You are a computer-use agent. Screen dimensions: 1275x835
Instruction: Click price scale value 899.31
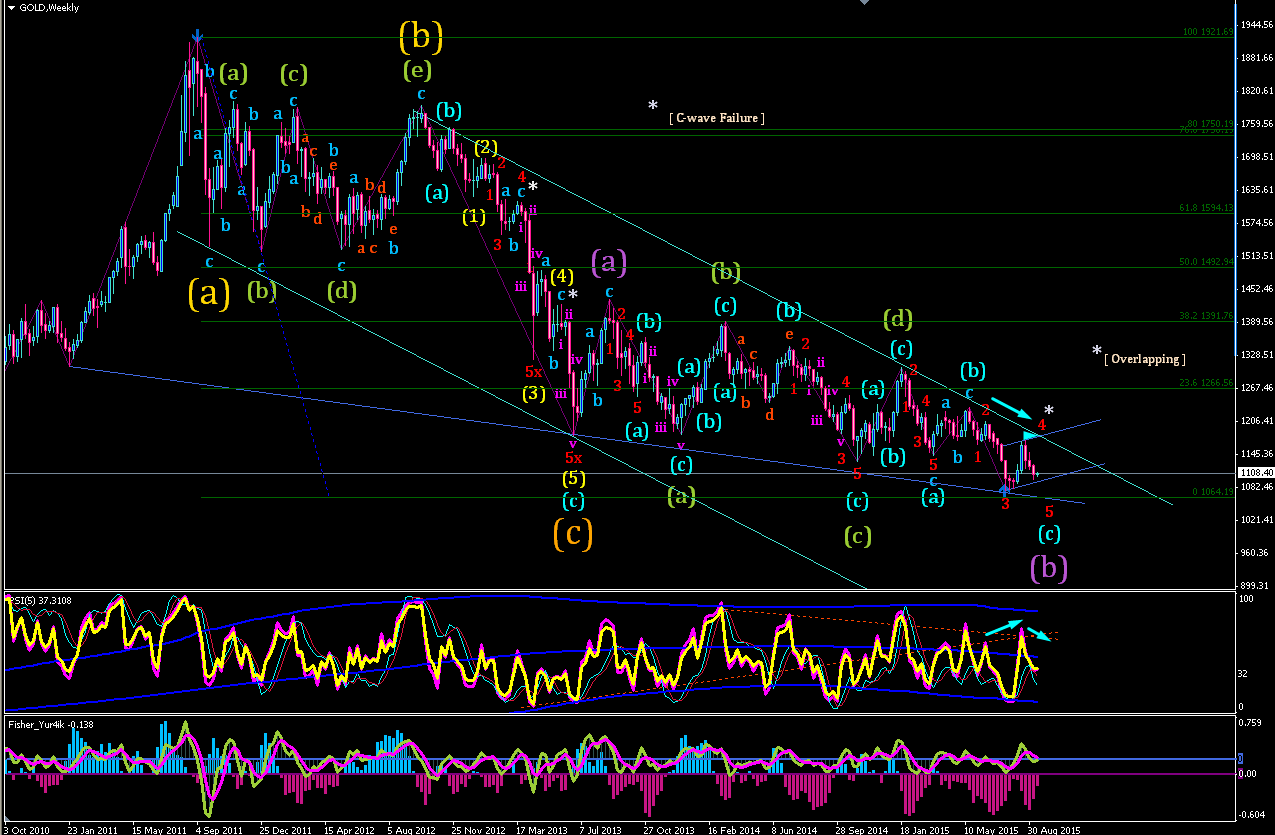click(x=1255, y=586)
